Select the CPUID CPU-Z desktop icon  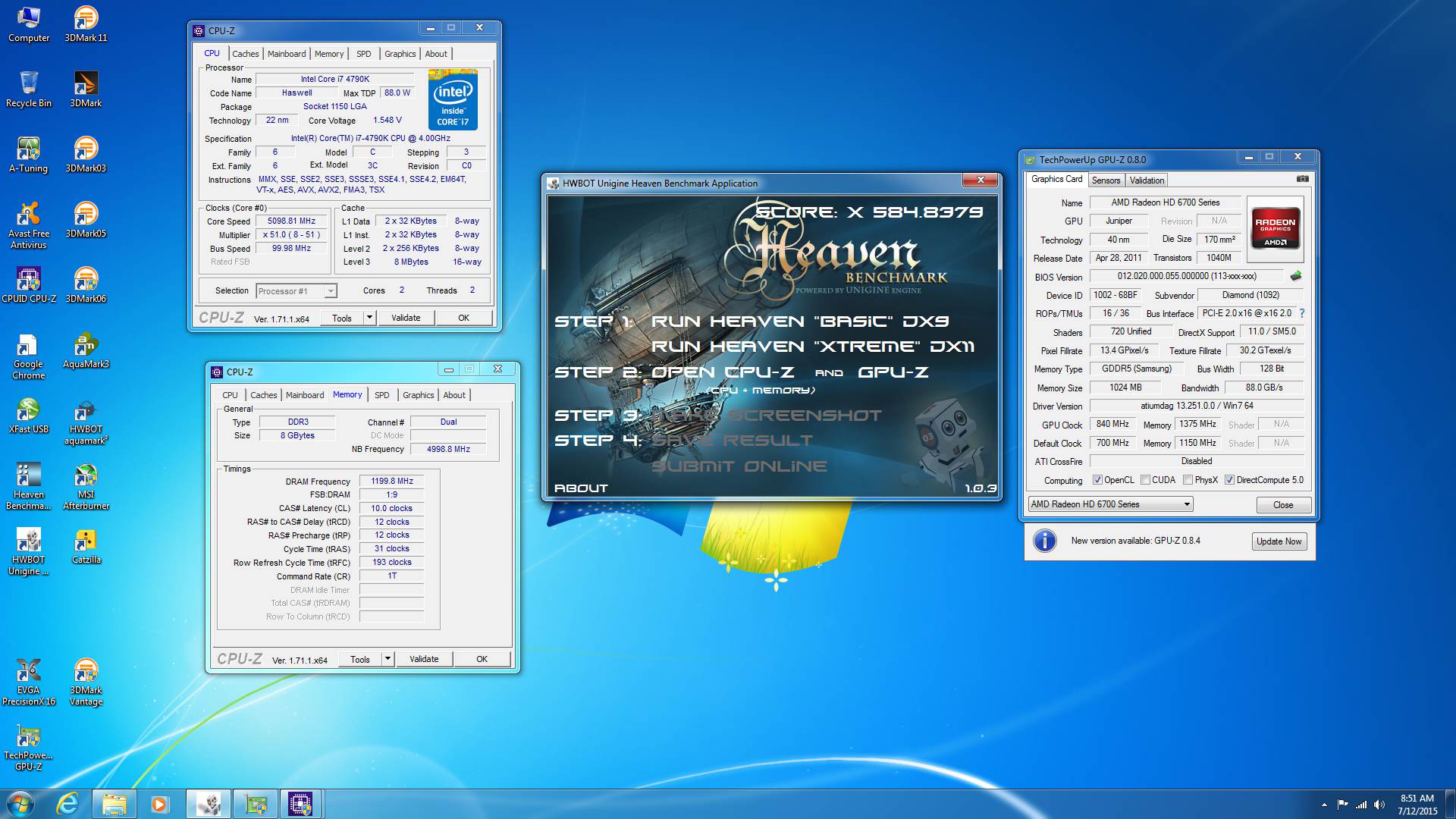pyautogui.click(x=29, y=285)
